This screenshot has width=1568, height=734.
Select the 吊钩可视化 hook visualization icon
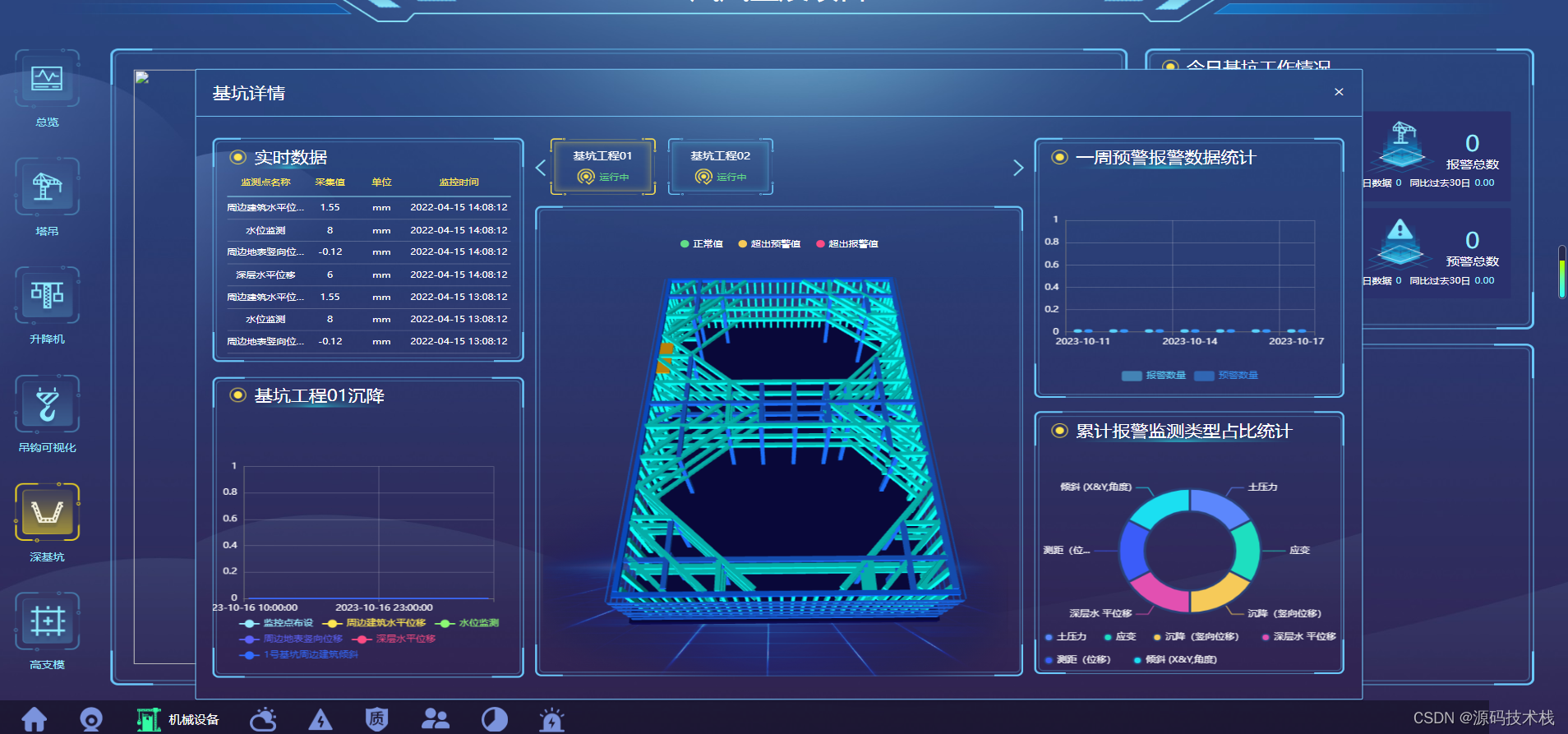(47, 404)
